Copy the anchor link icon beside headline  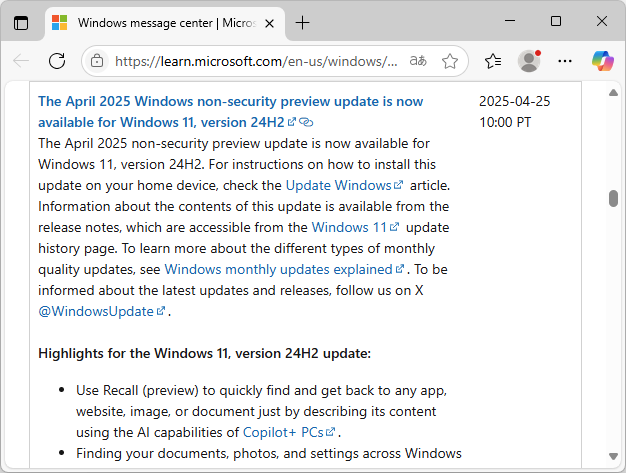(306, 122)
